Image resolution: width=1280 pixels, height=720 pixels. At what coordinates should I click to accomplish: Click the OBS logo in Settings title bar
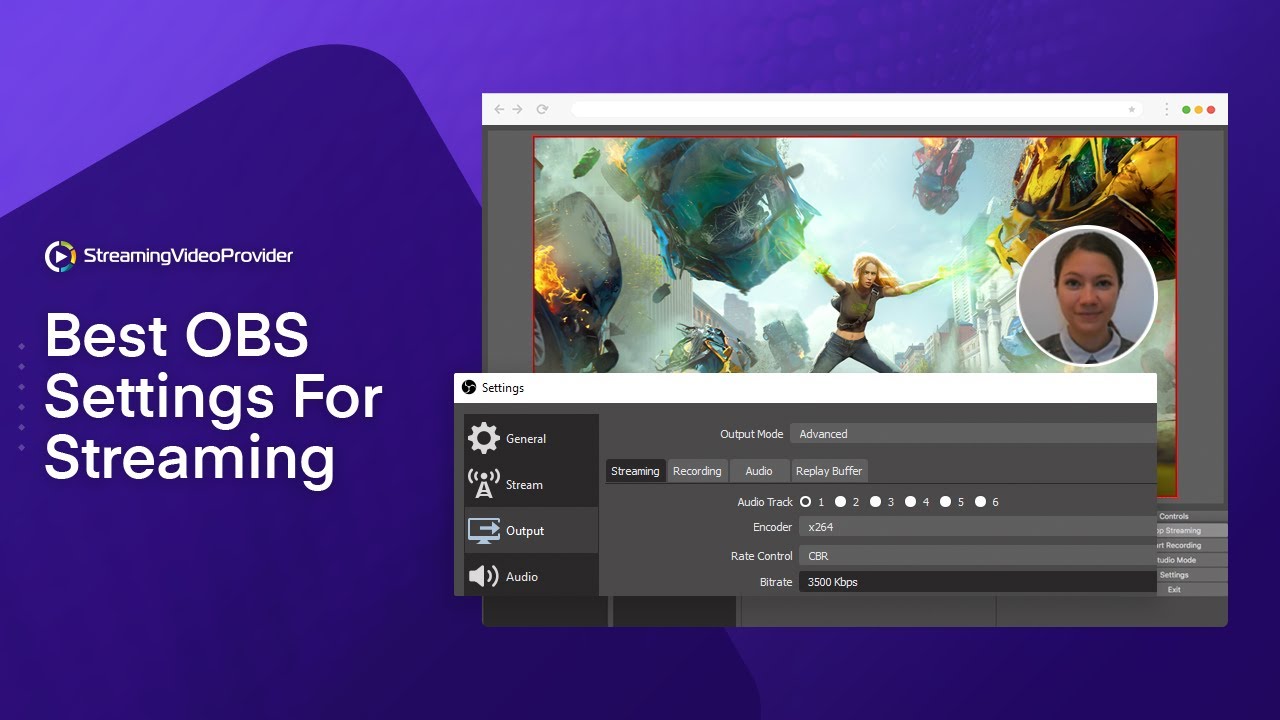pos(468,388)
